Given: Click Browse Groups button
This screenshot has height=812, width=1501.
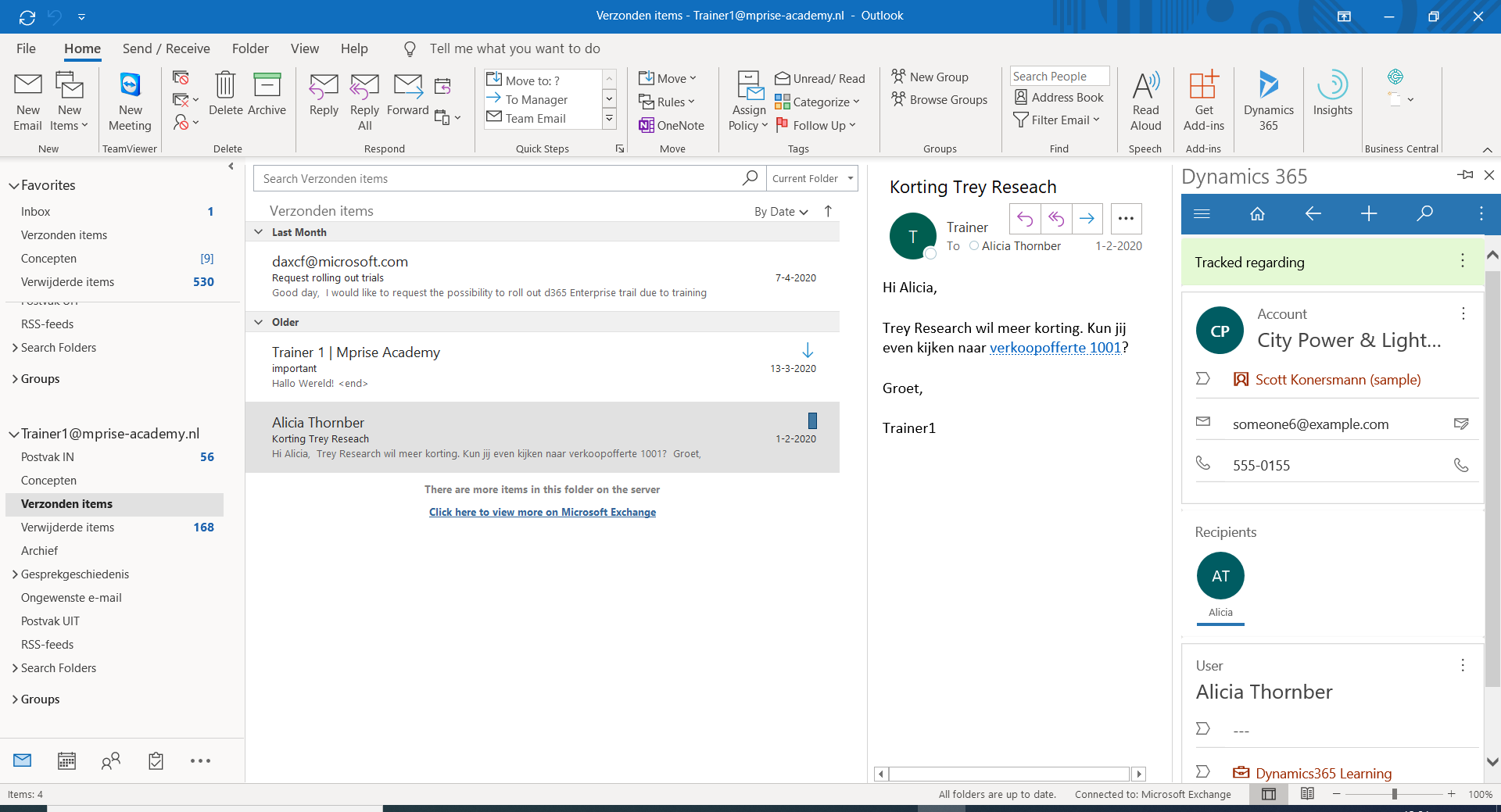Looking at the screenshot, I should [940, 99].
